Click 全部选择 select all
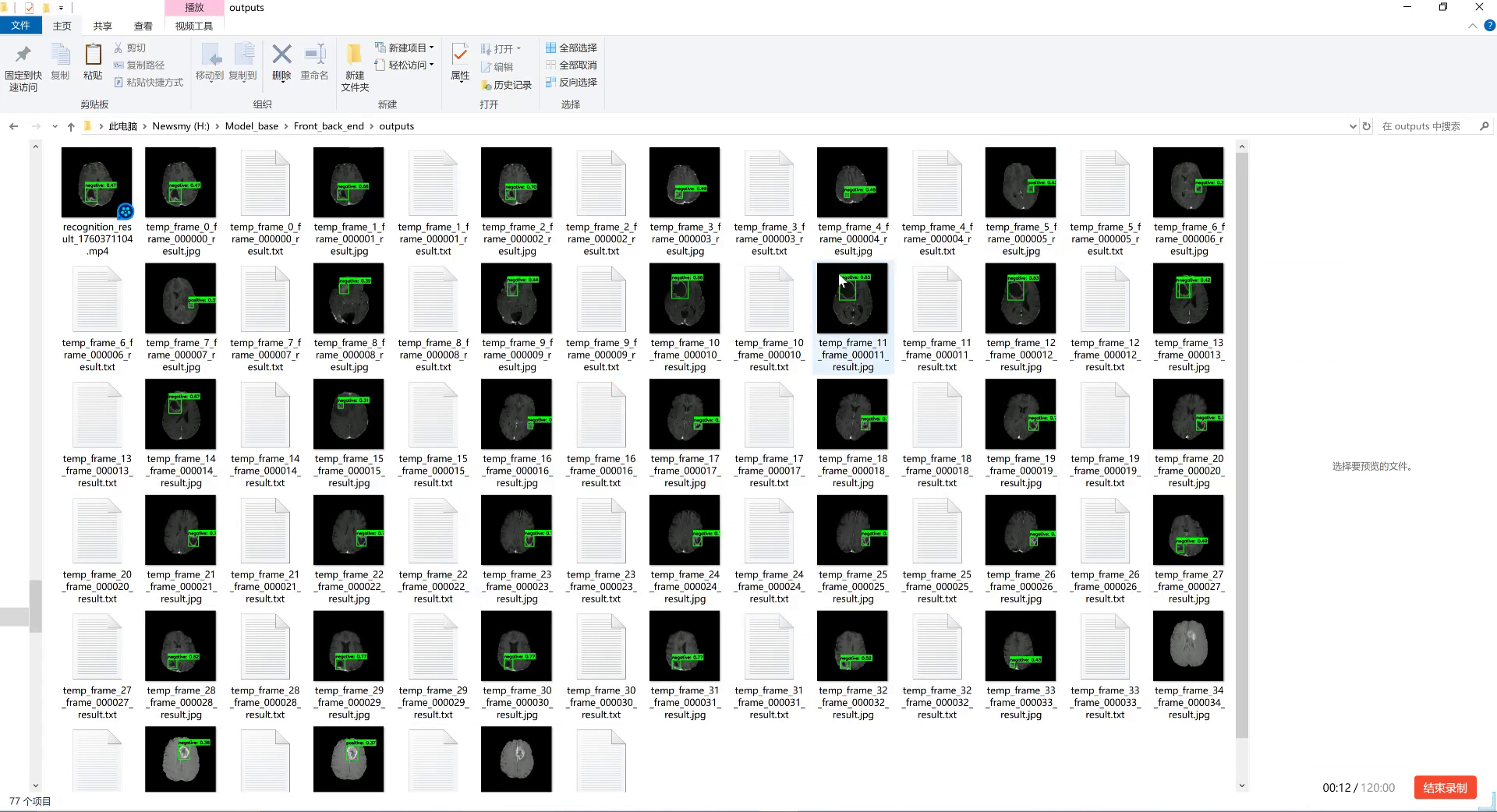Viewport: 1497px width, 812px height. (572, 48)
